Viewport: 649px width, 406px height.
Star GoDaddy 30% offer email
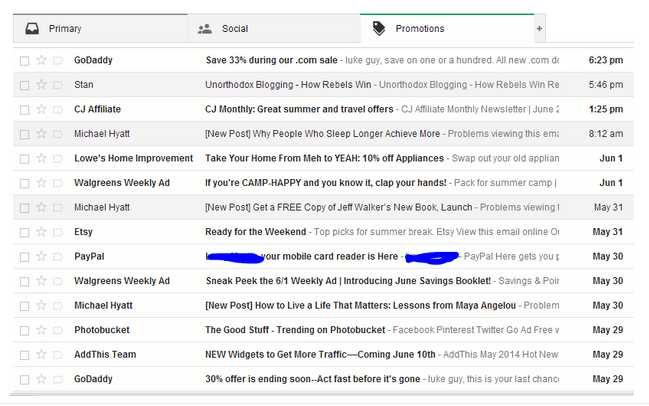tap(41, 379)
